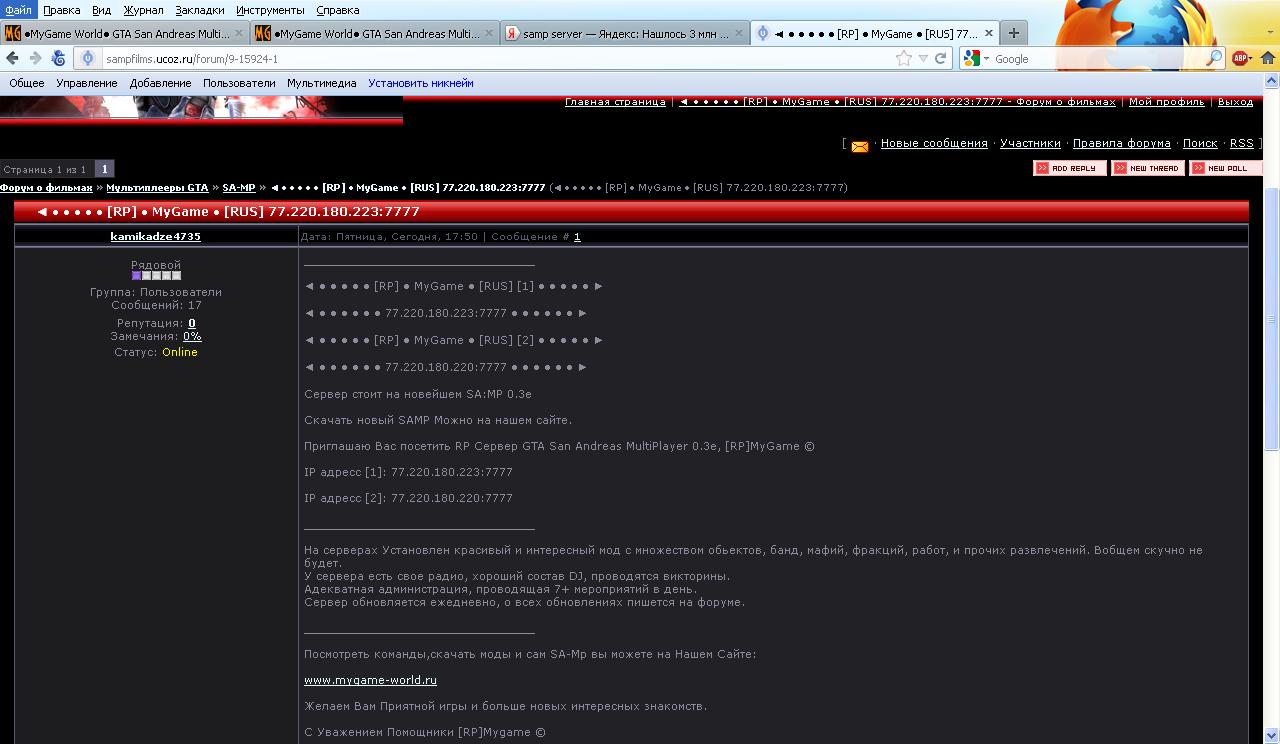Viewport: 1280px width, 744px height.
Task: Click the Замечания 0% link
Action: pos(192,337)
